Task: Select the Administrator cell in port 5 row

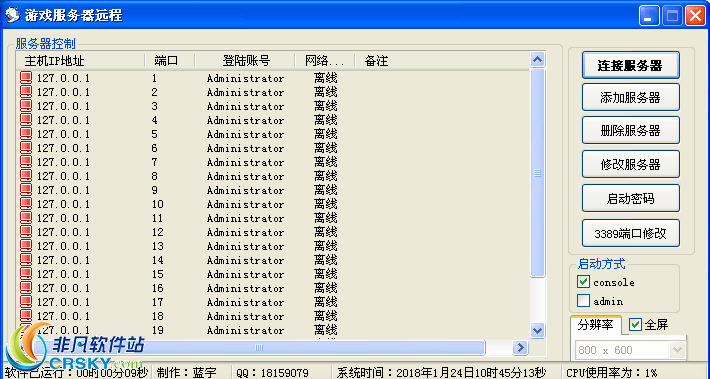Action: 245,134
